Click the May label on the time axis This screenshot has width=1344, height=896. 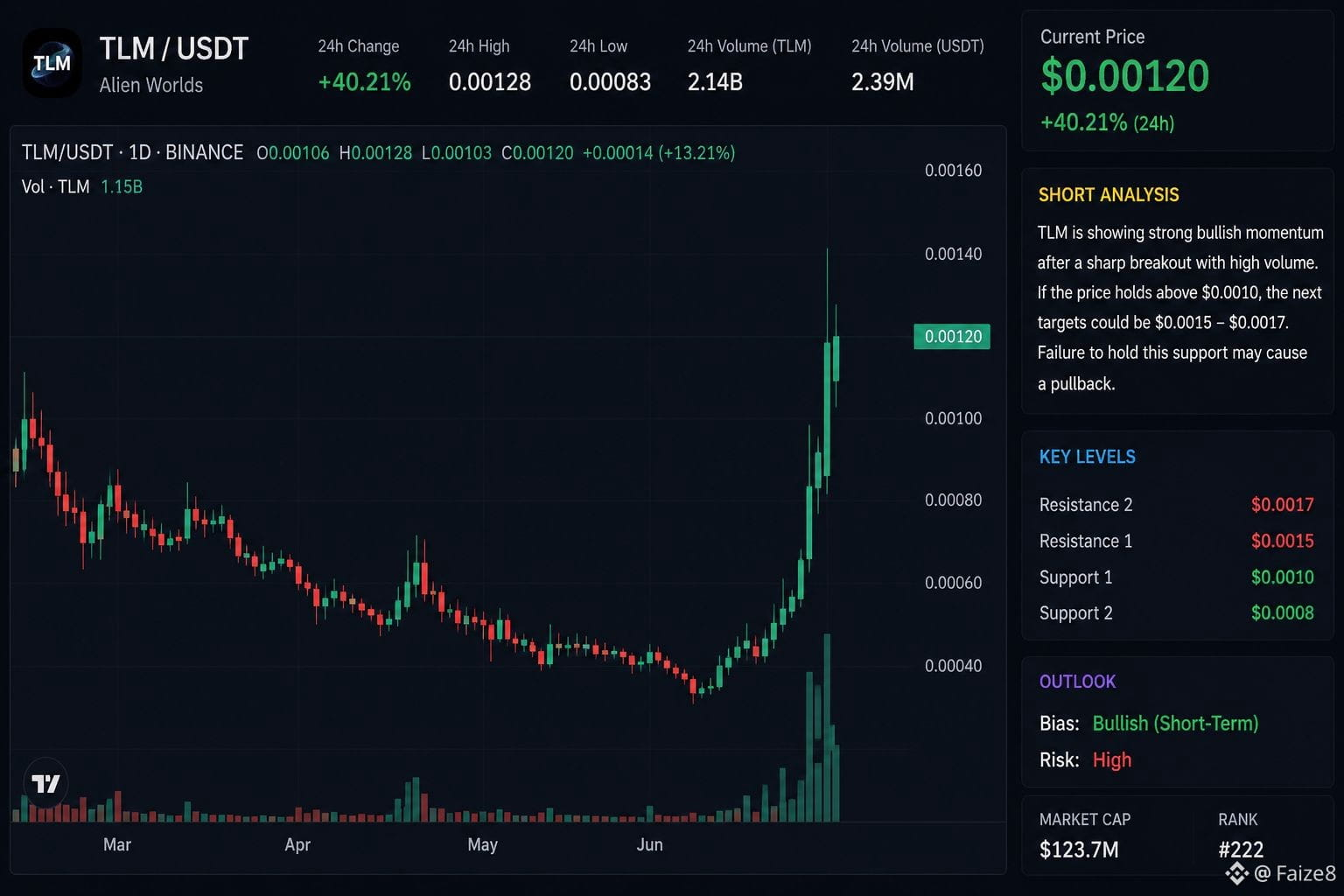(x=482, y=844)
